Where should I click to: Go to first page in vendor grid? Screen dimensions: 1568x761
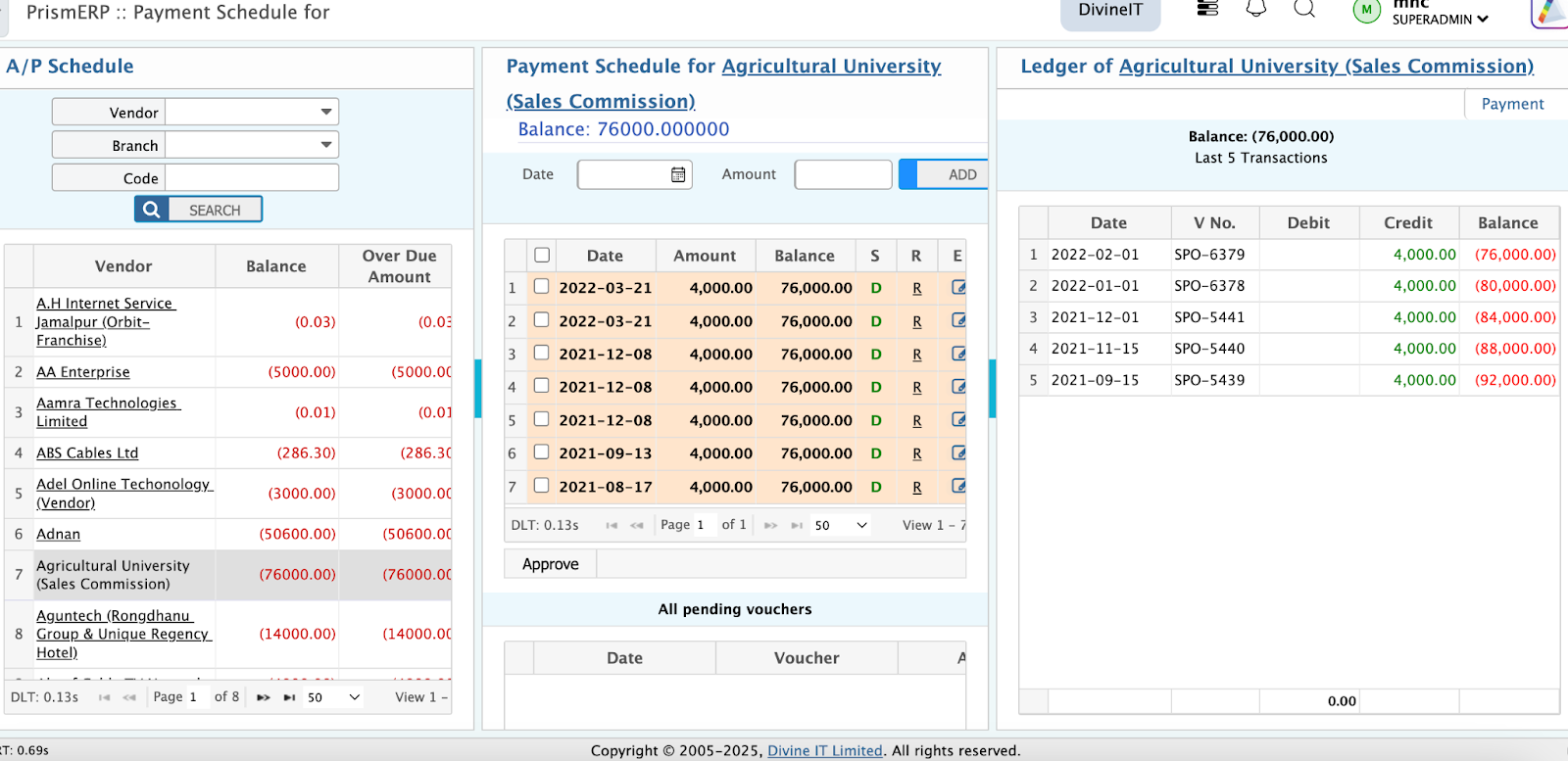coord(104,697)
